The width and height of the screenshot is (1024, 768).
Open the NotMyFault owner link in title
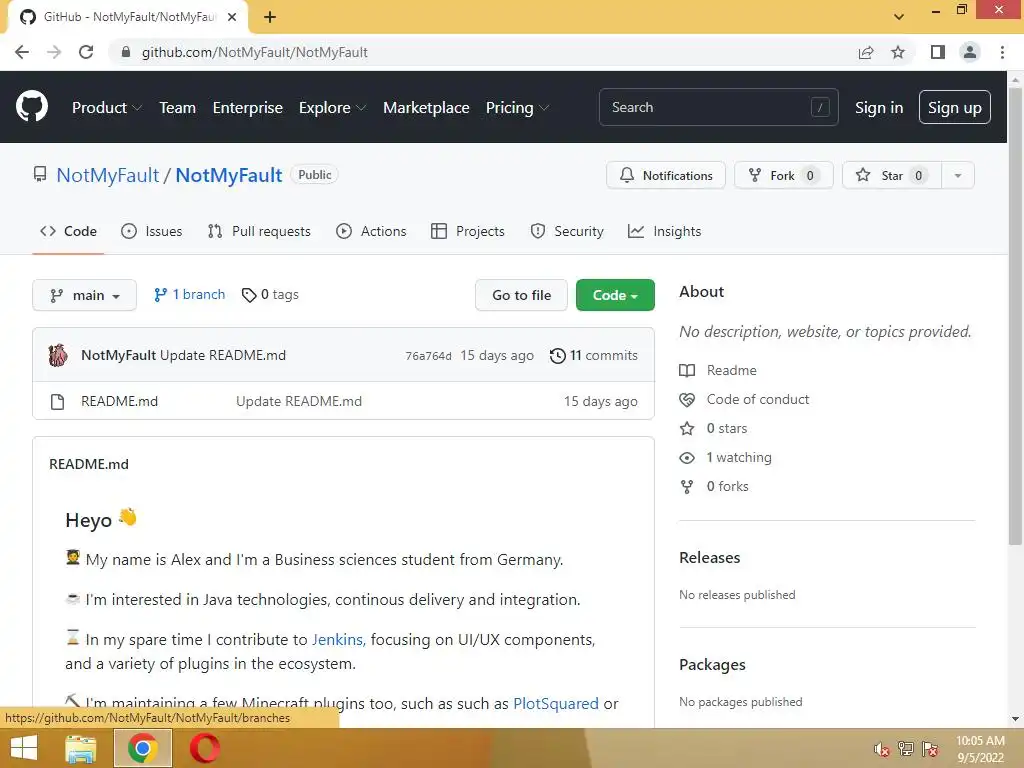tap(108, 175)
